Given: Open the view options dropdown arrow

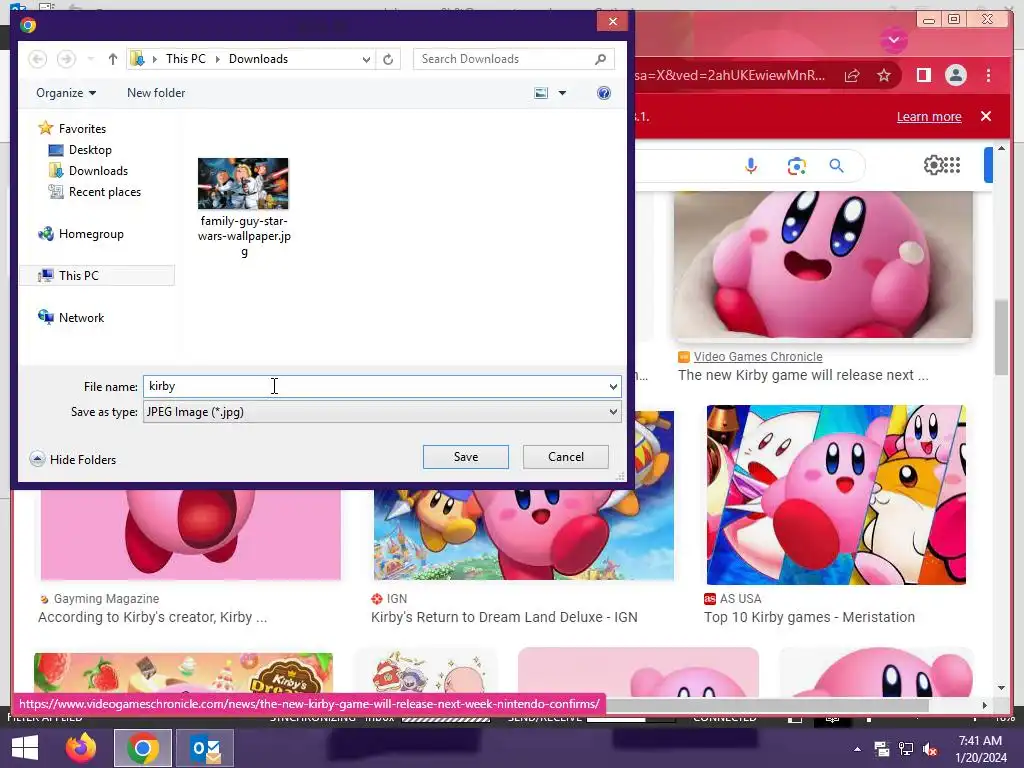Looking at the screenshot, I should 562,93.
